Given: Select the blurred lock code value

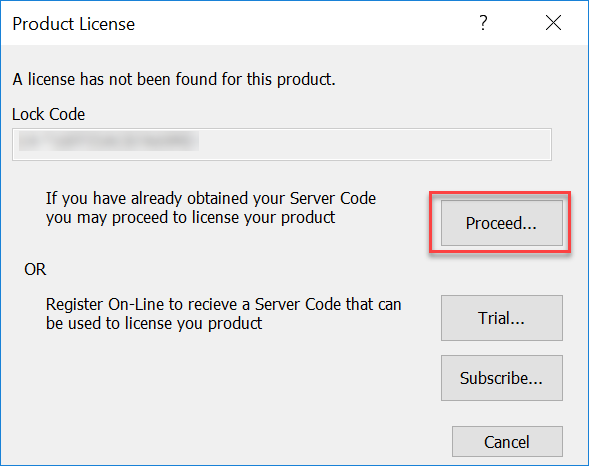Looking at the screenshot, I should coord(109,141).
